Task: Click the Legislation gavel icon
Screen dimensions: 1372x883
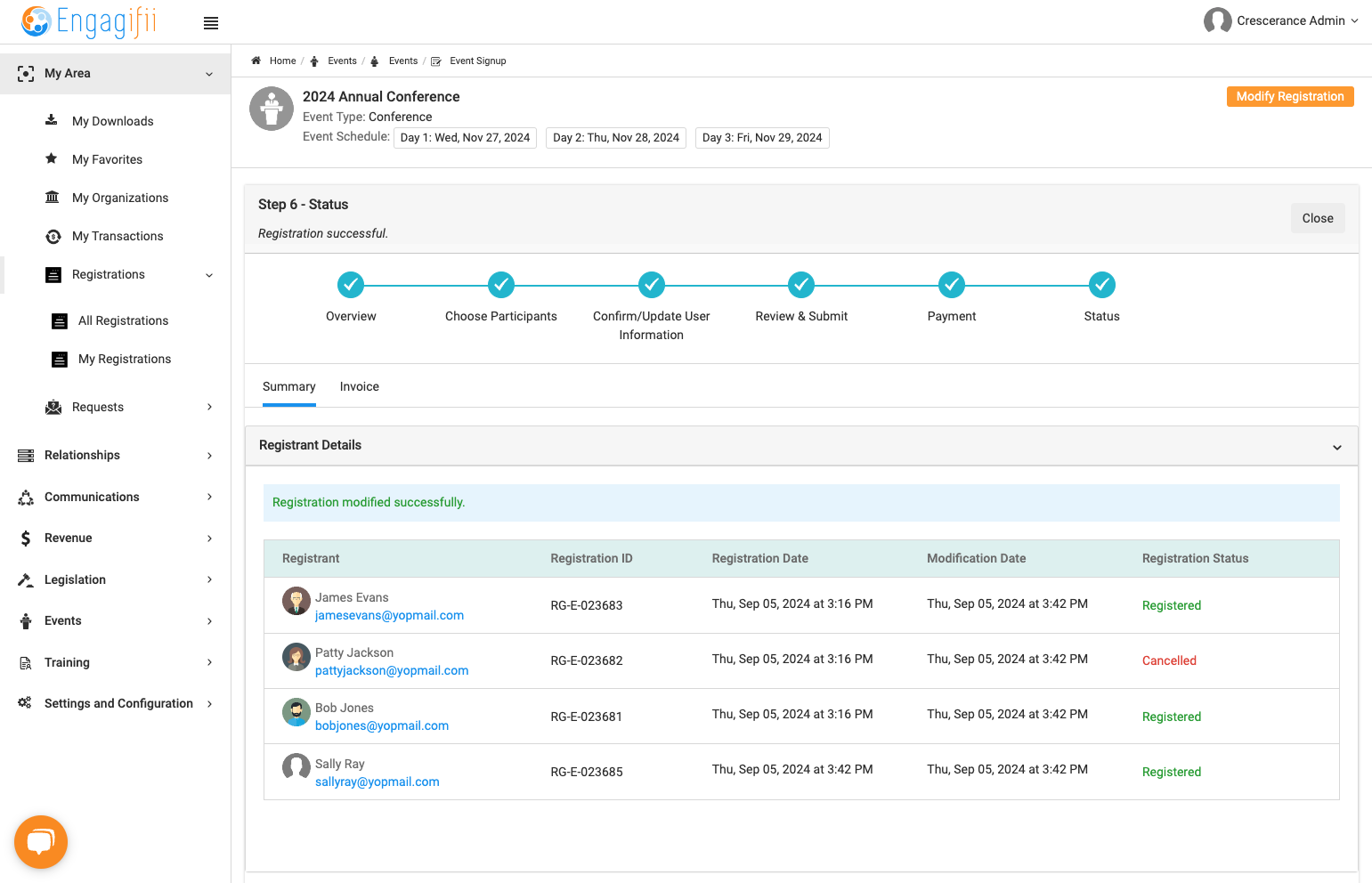Action: [26, 579]
